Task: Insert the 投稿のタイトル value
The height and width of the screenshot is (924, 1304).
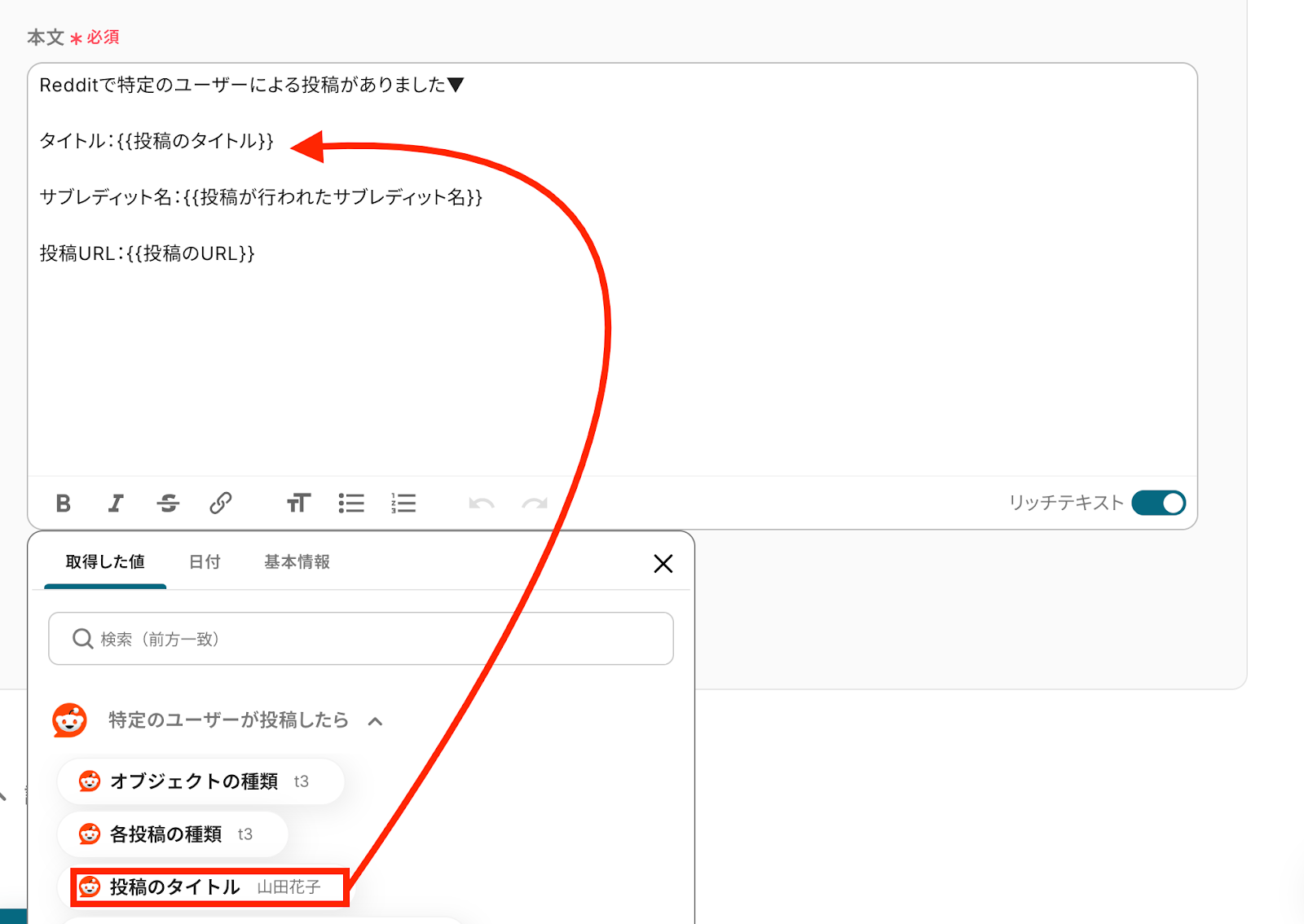Action: click(209, 887)
